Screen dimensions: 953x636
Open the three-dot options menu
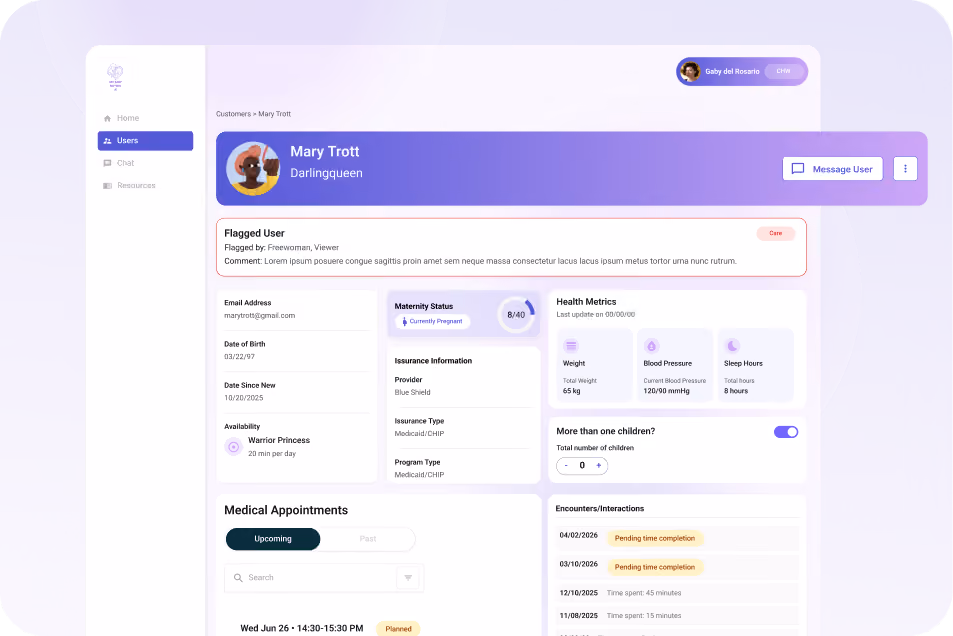[905, 169]
